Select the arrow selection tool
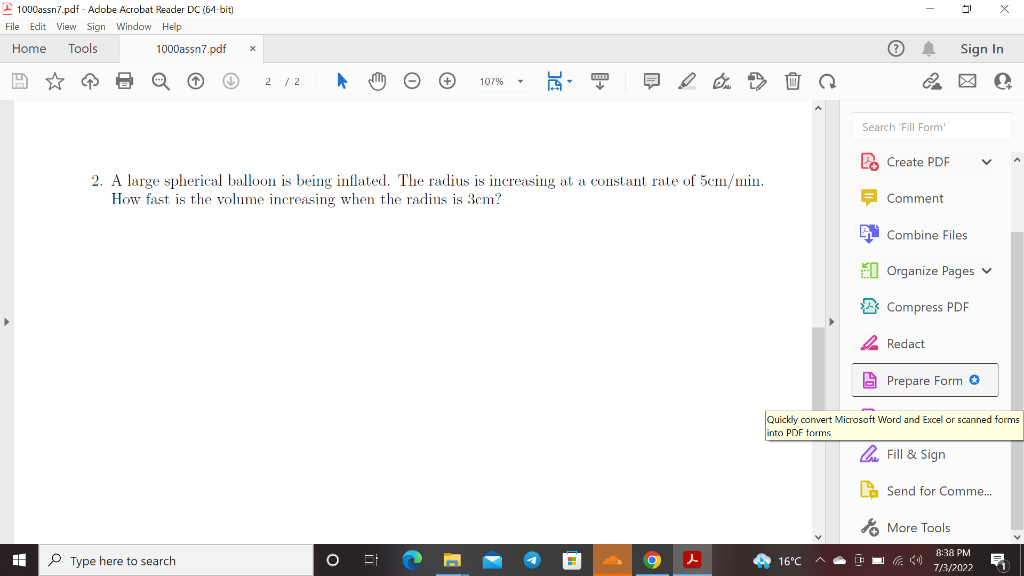The width and height of the screenshot is (1024, 576). pyautogui.click(x=341, y=81)
